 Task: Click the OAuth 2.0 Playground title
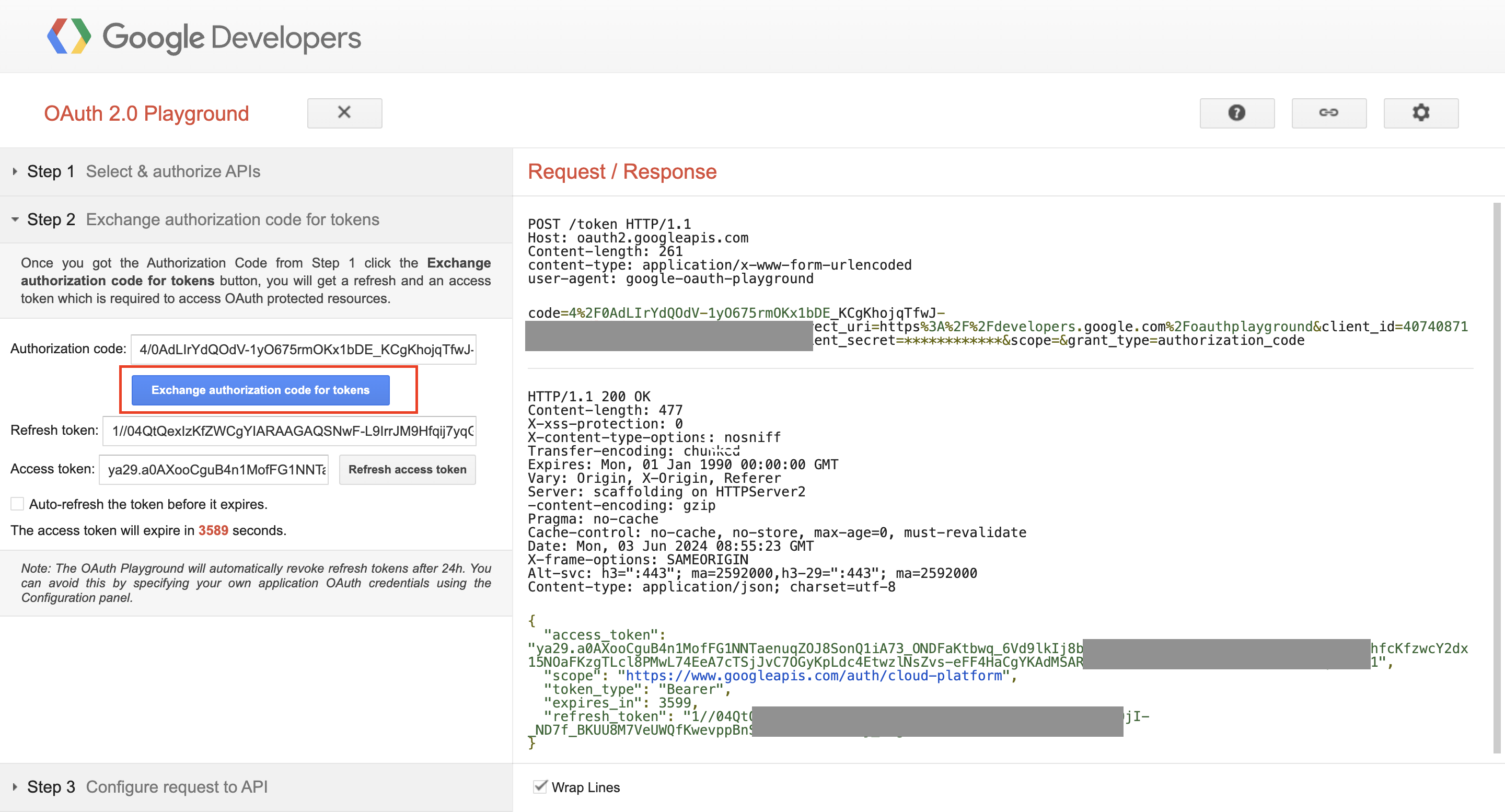tap(147, 113)
